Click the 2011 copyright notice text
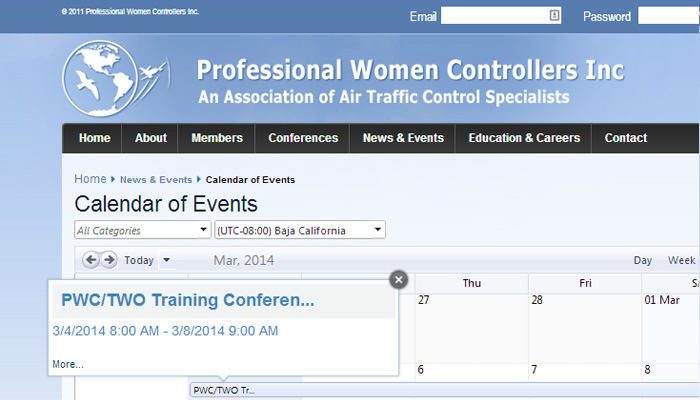Viewport: 700px width, 400px height. pyautogui.click(x=130, y=12)
